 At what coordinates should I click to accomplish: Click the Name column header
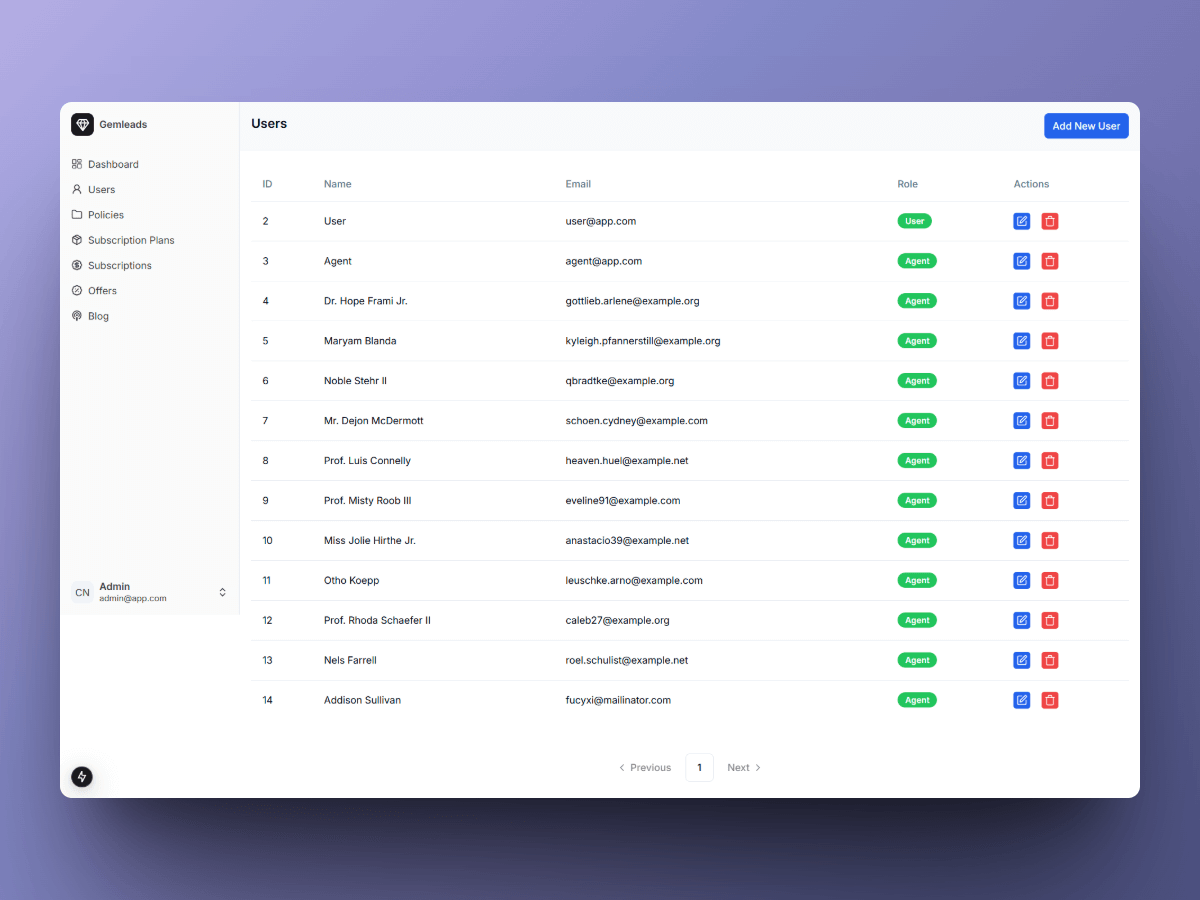point(338,184)
